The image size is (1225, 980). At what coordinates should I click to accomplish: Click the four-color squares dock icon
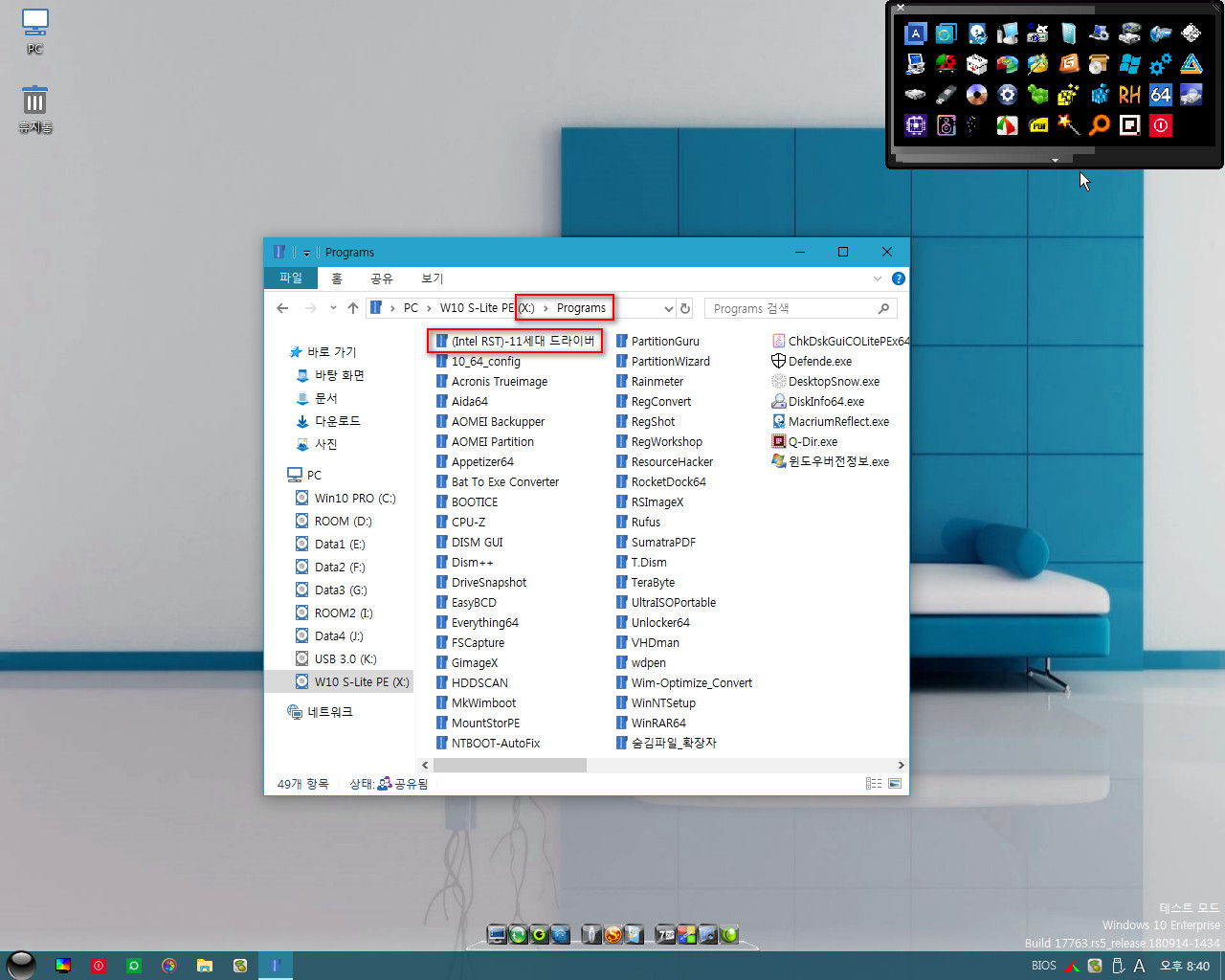[x=686, y=934]
